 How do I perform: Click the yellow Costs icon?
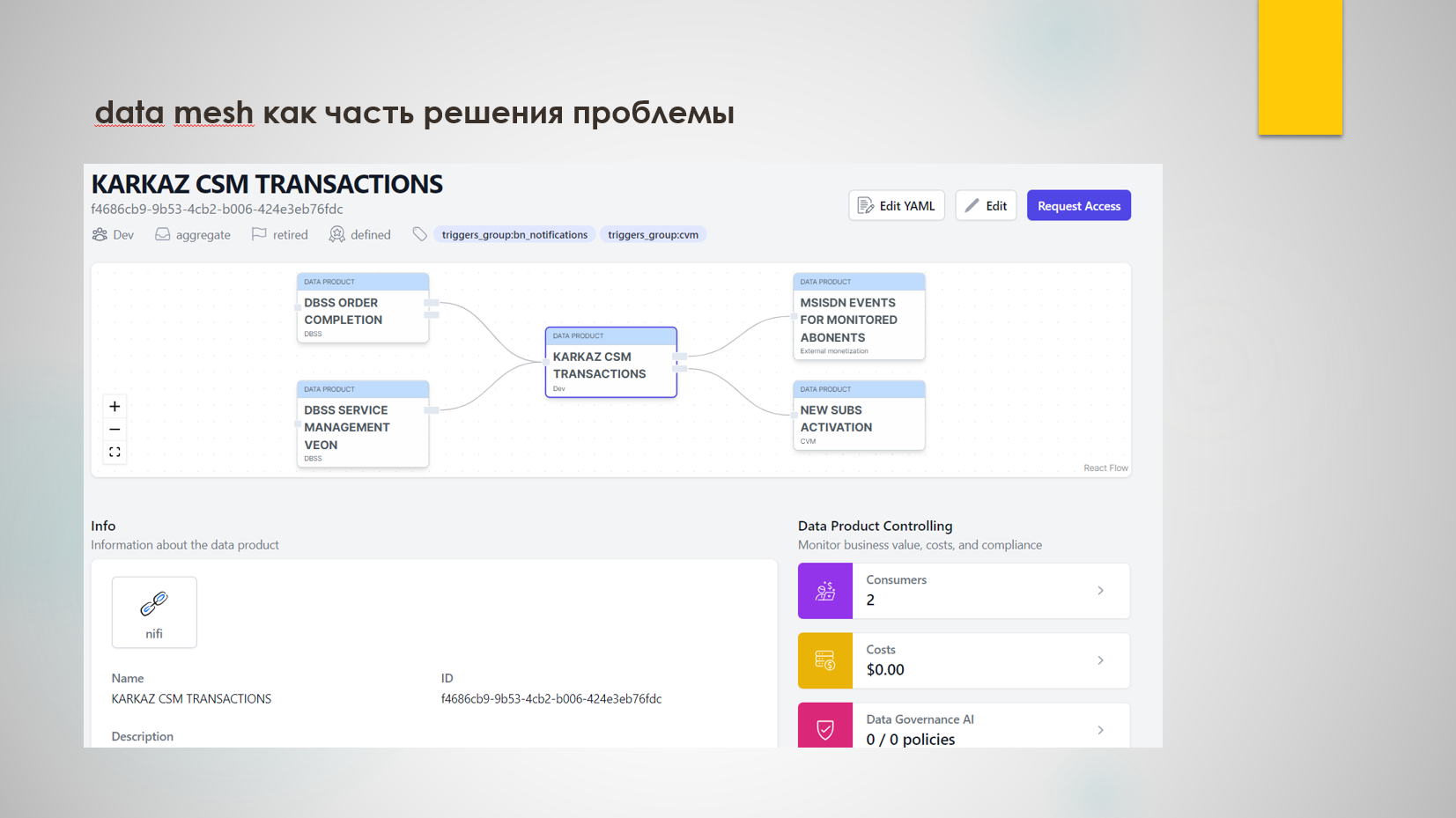[825, 660]
